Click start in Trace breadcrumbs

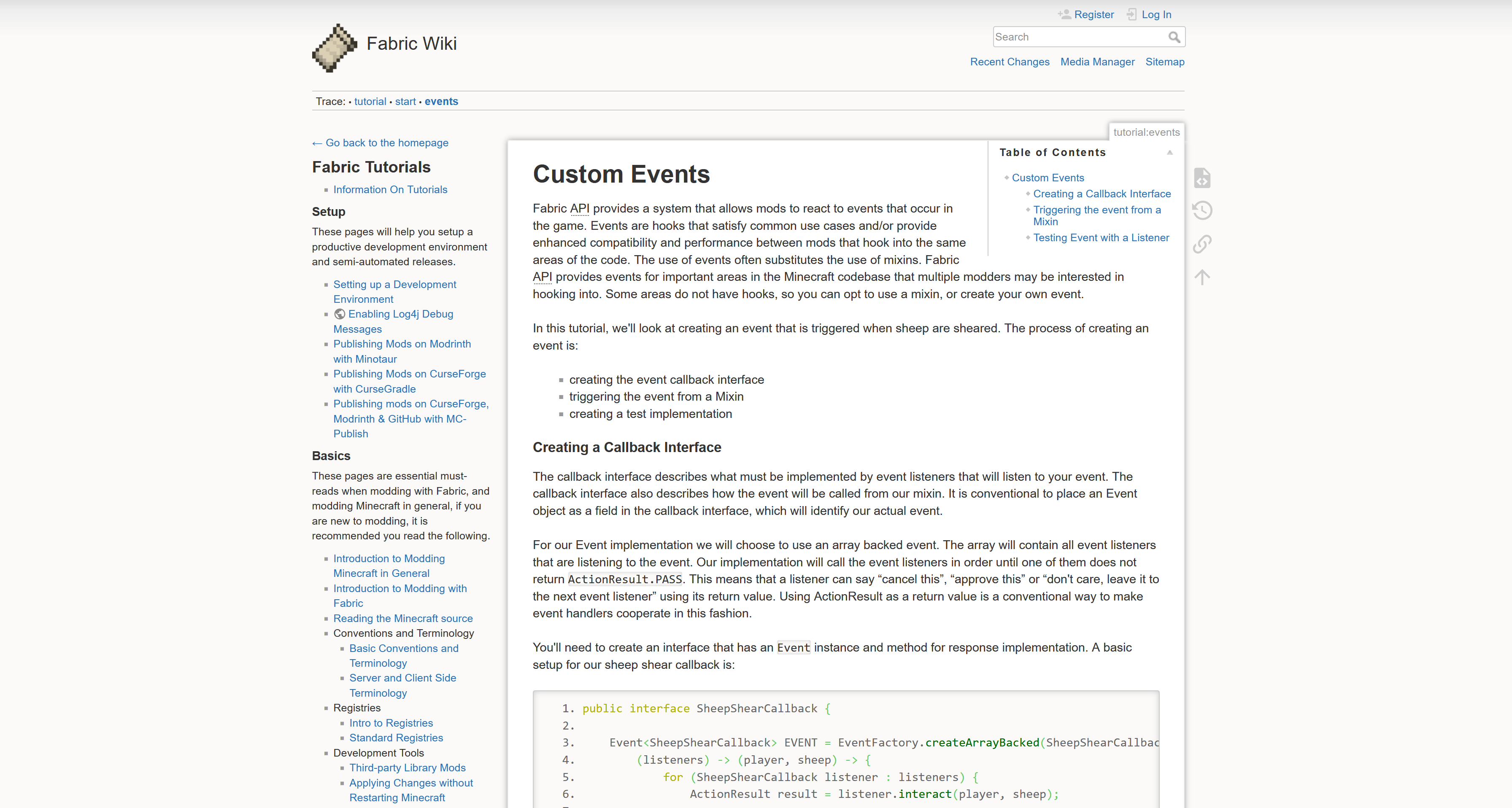pos(405,102)
